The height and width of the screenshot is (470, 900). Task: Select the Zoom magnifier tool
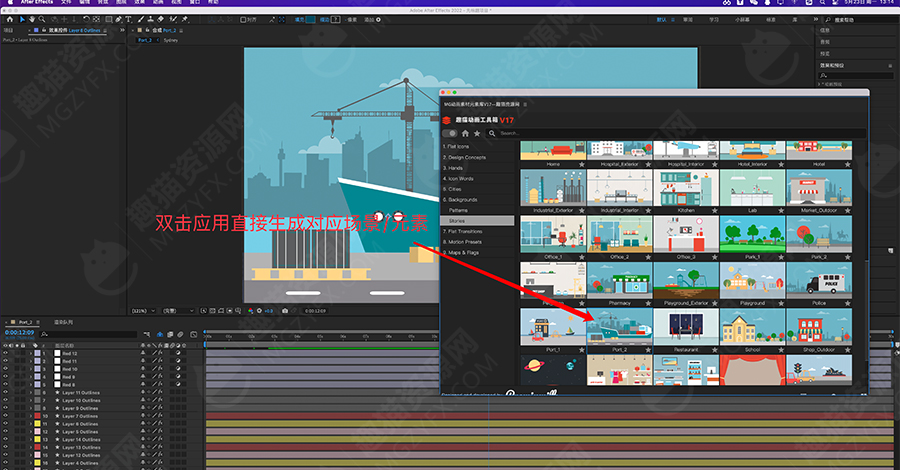(41, 20)
